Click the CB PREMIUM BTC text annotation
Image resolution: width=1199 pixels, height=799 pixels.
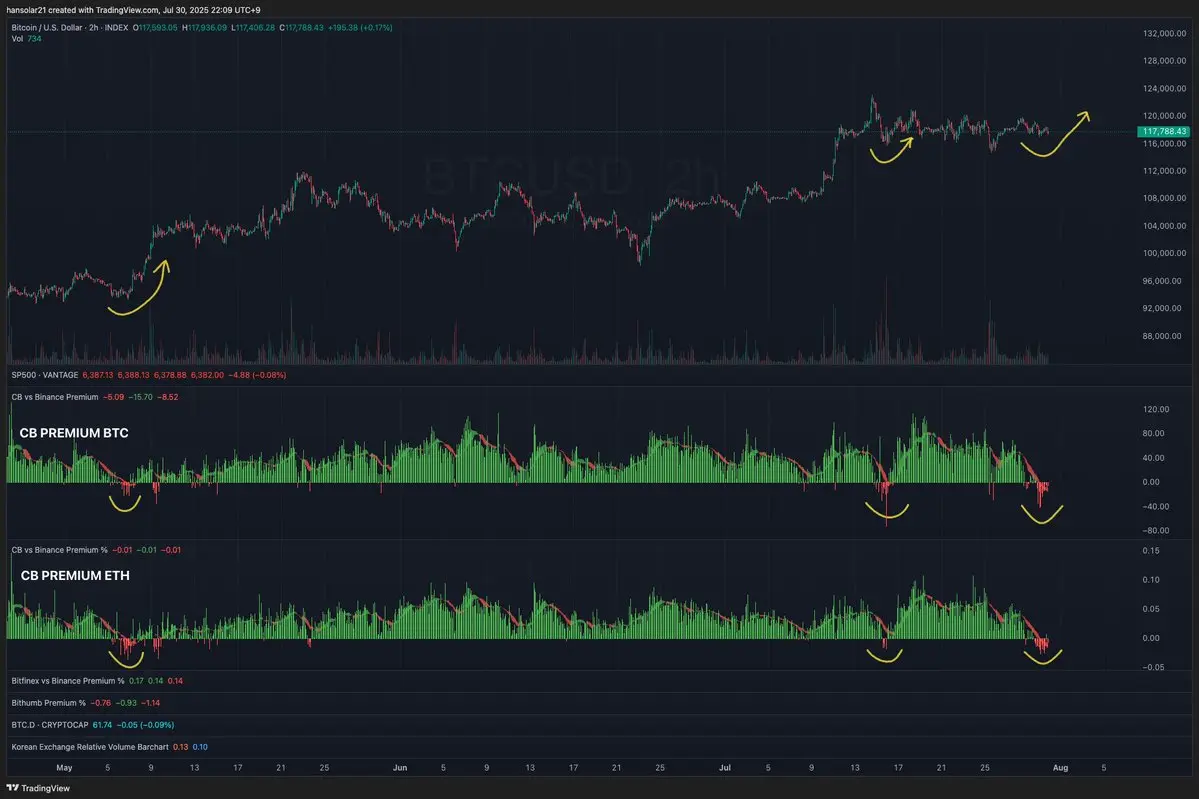(74, 433)
